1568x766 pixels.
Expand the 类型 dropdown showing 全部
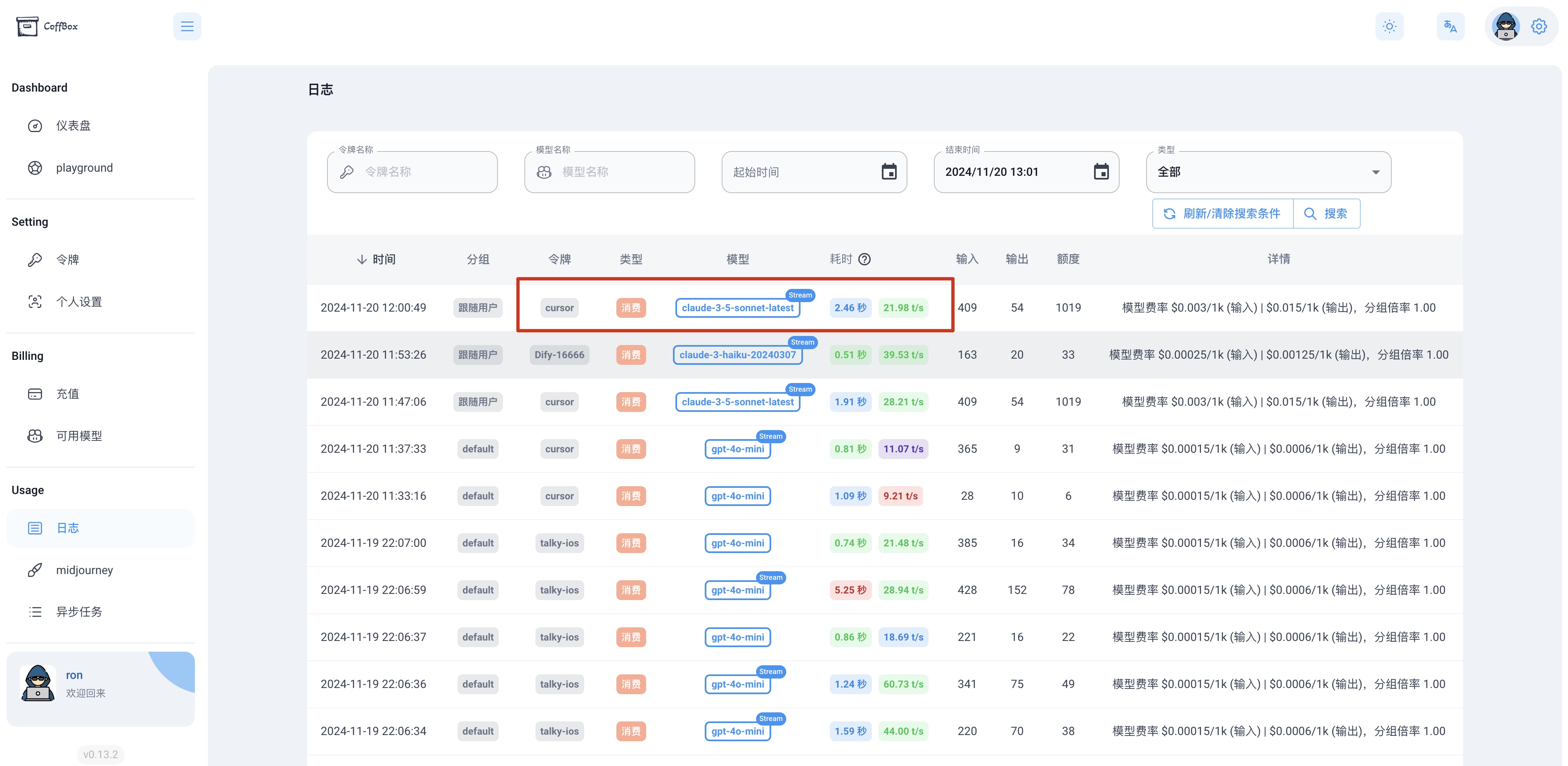click(1269, 172)
